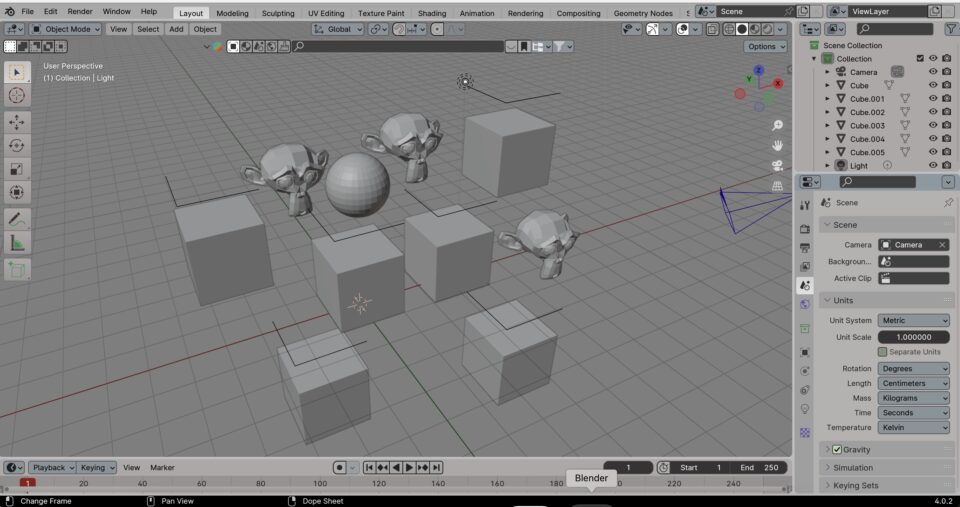Expand the Simulation panel
This screenshot has height=507, width=960.
click(x=852, y=467)
